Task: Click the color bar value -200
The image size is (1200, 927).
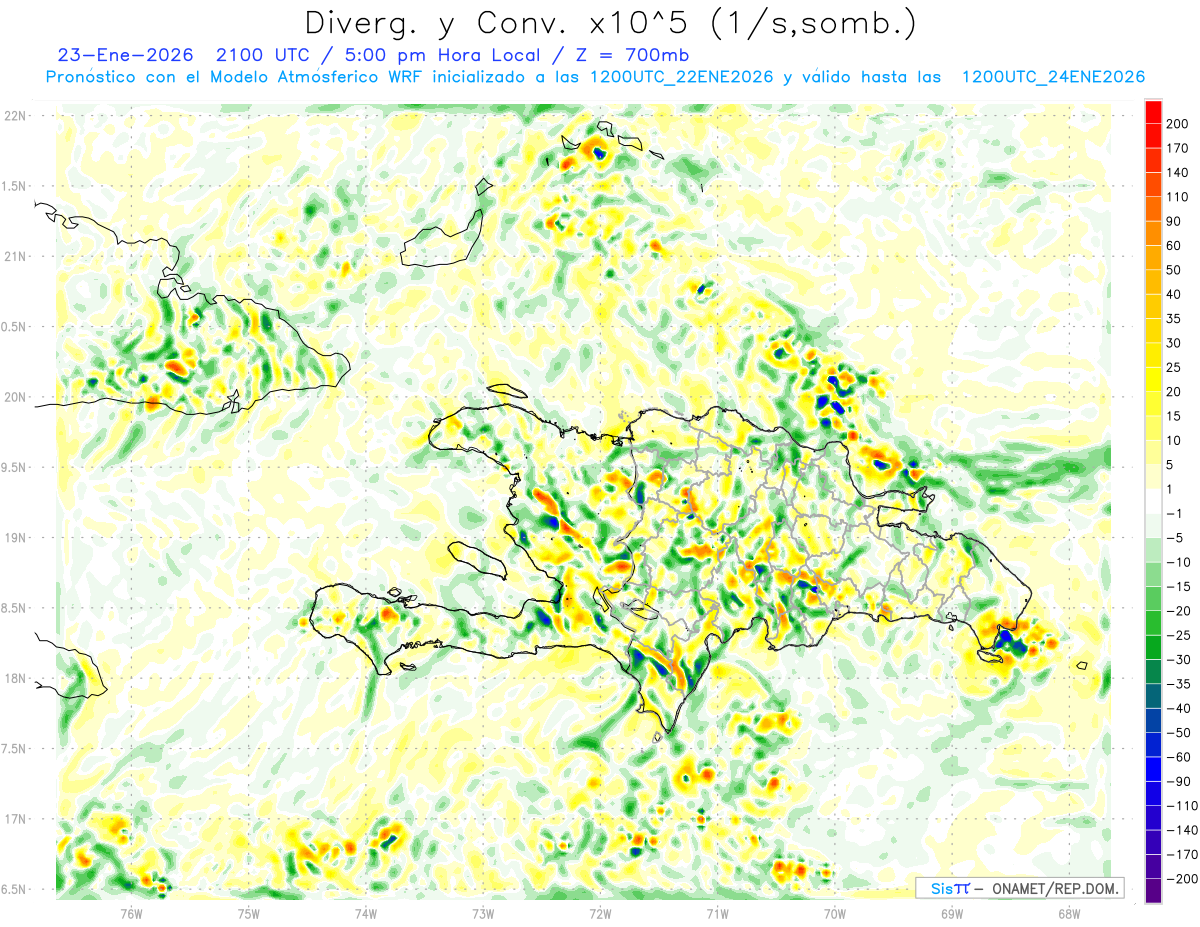Action: 1183,879
